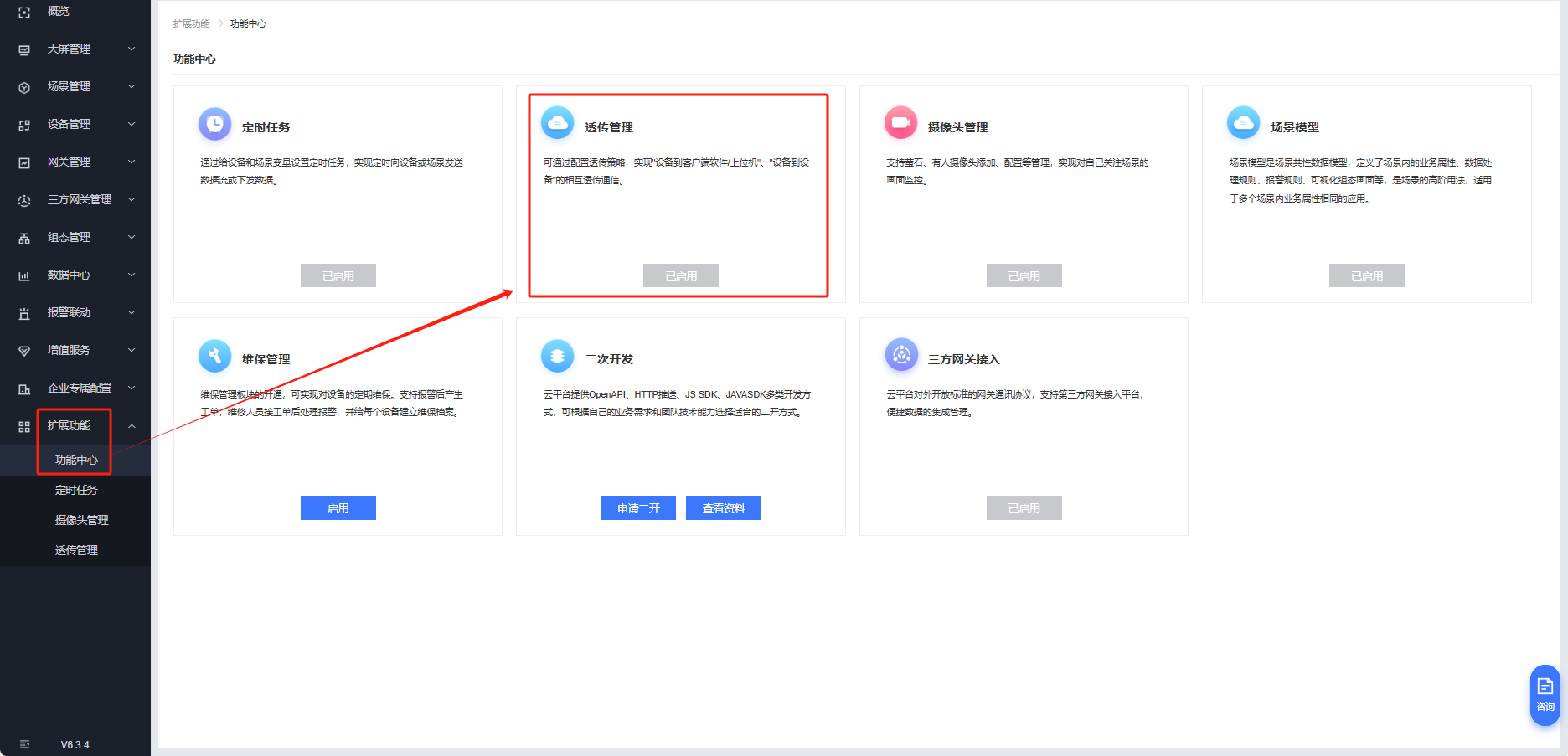The height and width of the screenshot is (756, 1568).
Task: Click 扩展功能 breadcrumb link
Action: (192, 23)
